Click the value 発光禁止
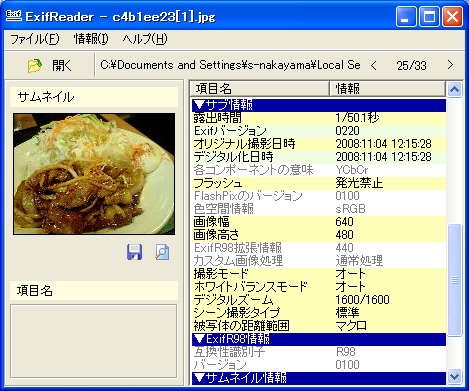Image resolution: width=469 pixels, height=391 pixels. (359, 183)
